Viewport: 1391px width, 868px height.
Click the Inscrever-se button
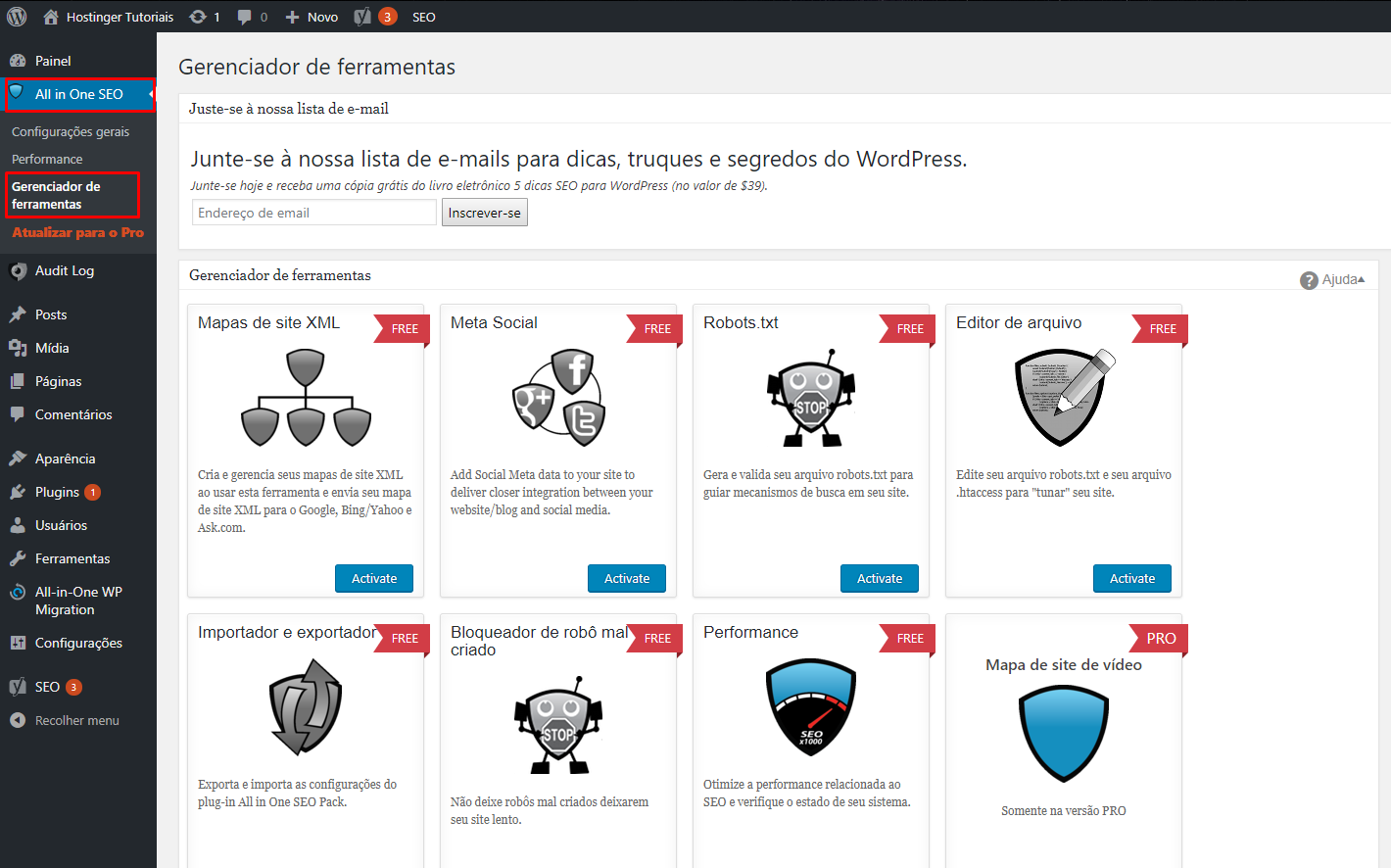(x=485, y=213)
